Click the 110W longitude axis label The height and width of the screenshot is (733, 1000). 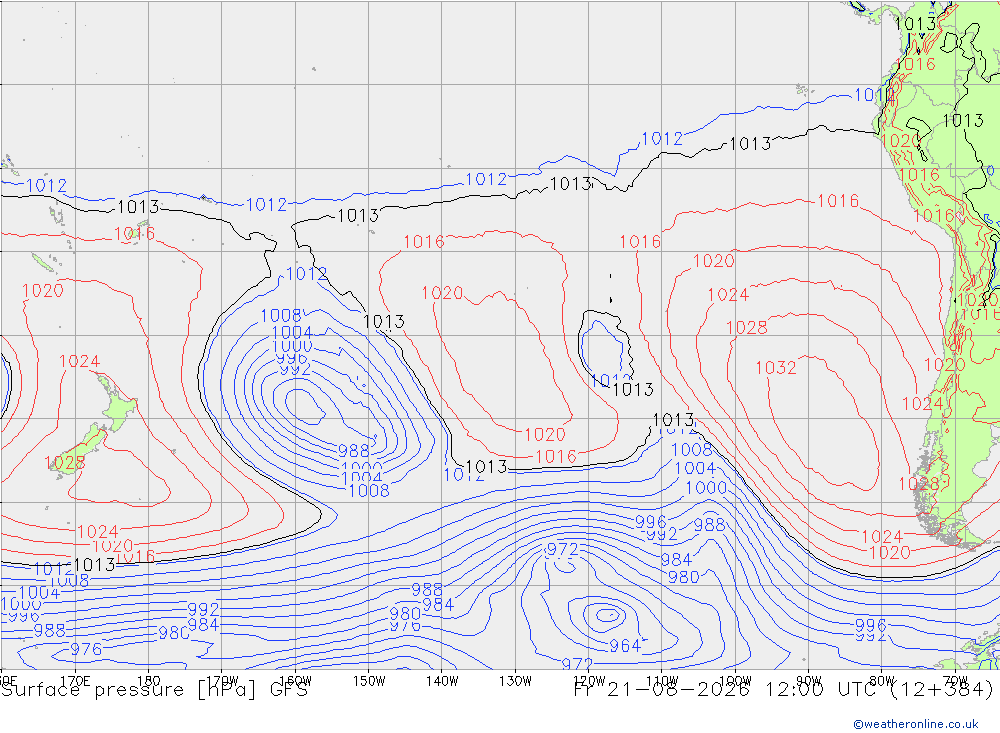tap(662, 681)
